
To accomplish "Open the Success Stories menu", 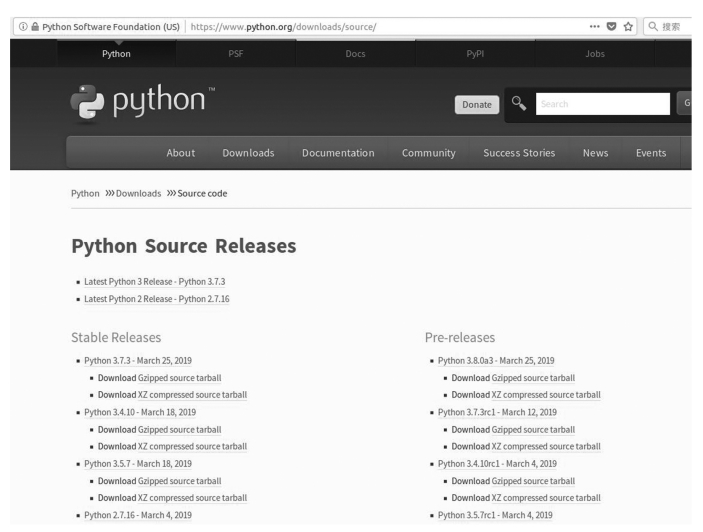I will point(519,153).
